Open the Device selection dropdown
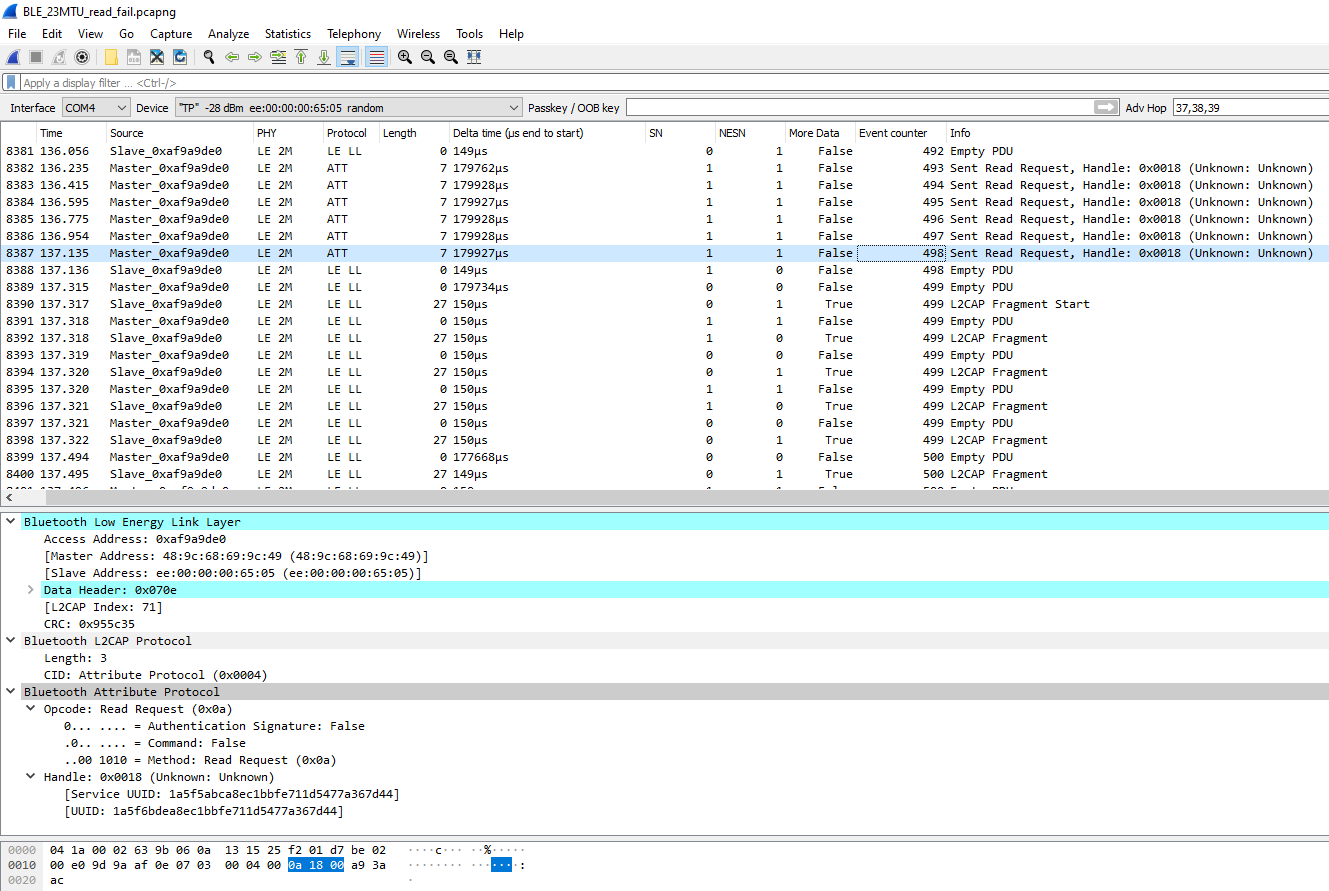 [348, 108]
